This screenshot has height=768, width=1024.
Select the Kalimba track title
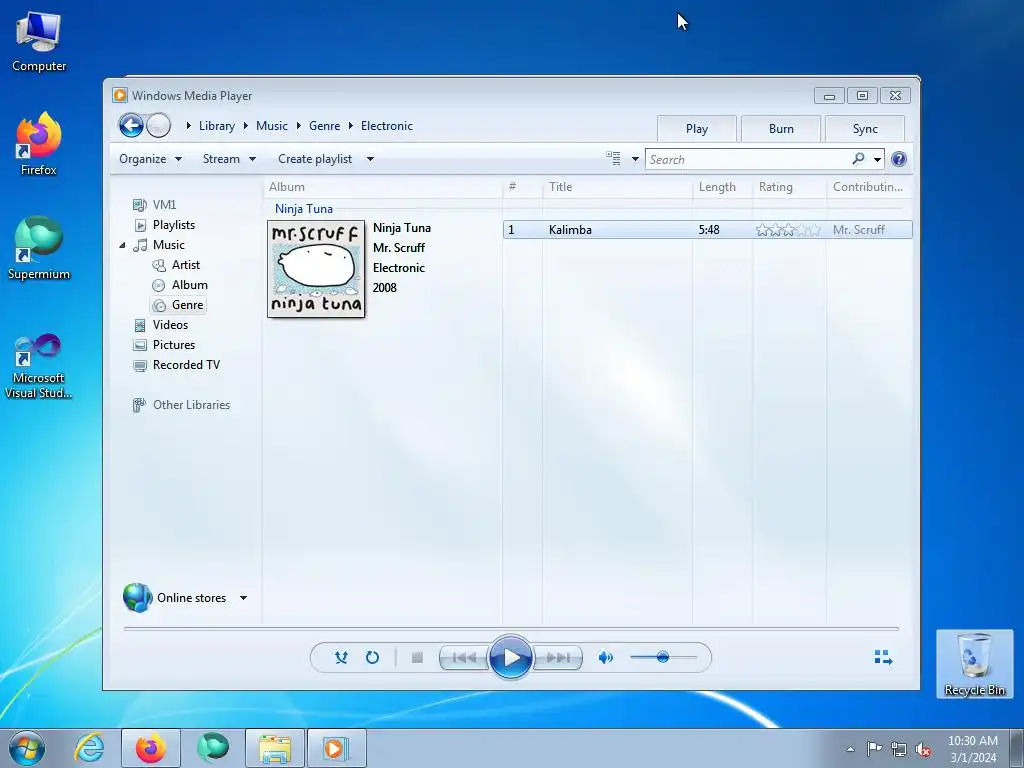tap(570, 230)
